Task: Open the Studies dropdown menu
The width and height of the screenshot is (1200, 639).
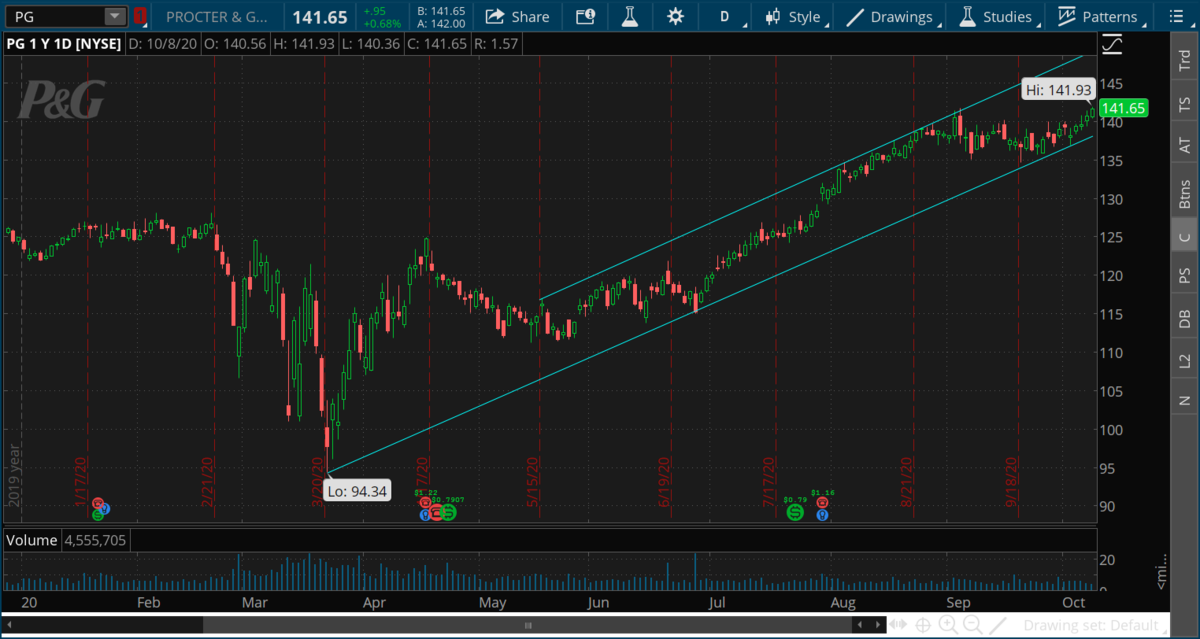Action: (996, 16)
